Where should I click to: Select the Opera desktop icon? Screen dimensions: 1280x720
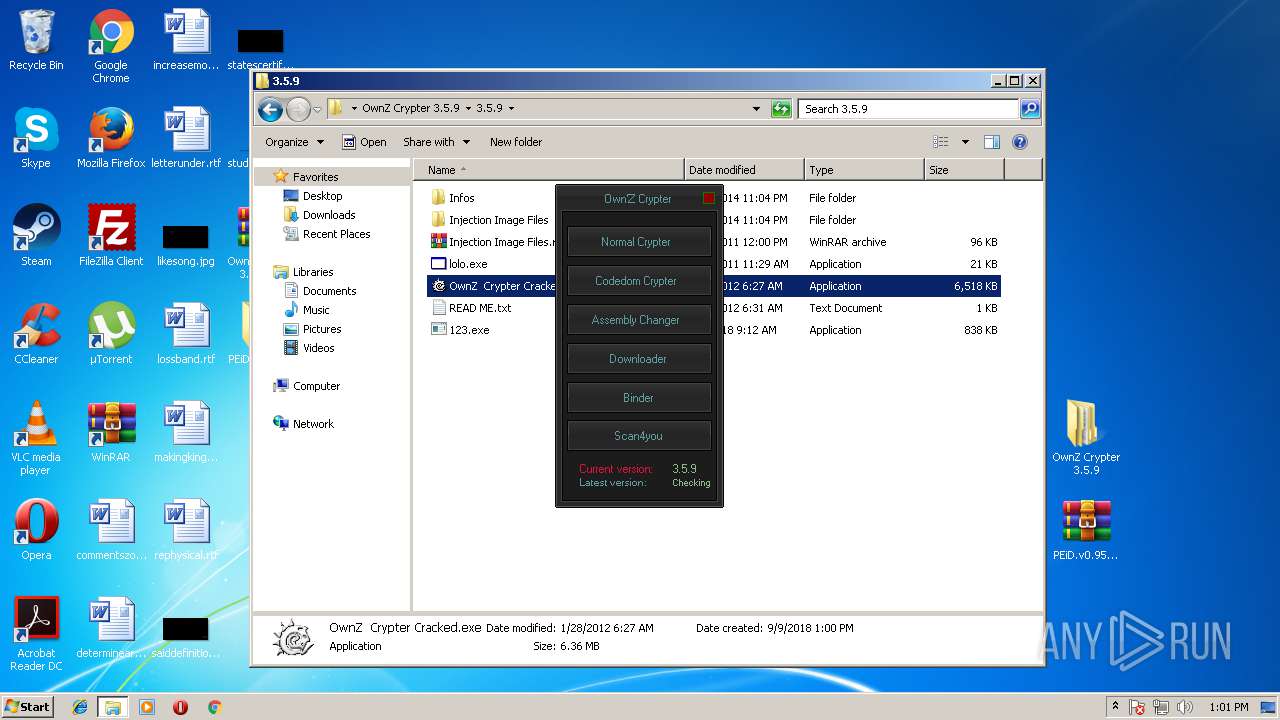36,530
